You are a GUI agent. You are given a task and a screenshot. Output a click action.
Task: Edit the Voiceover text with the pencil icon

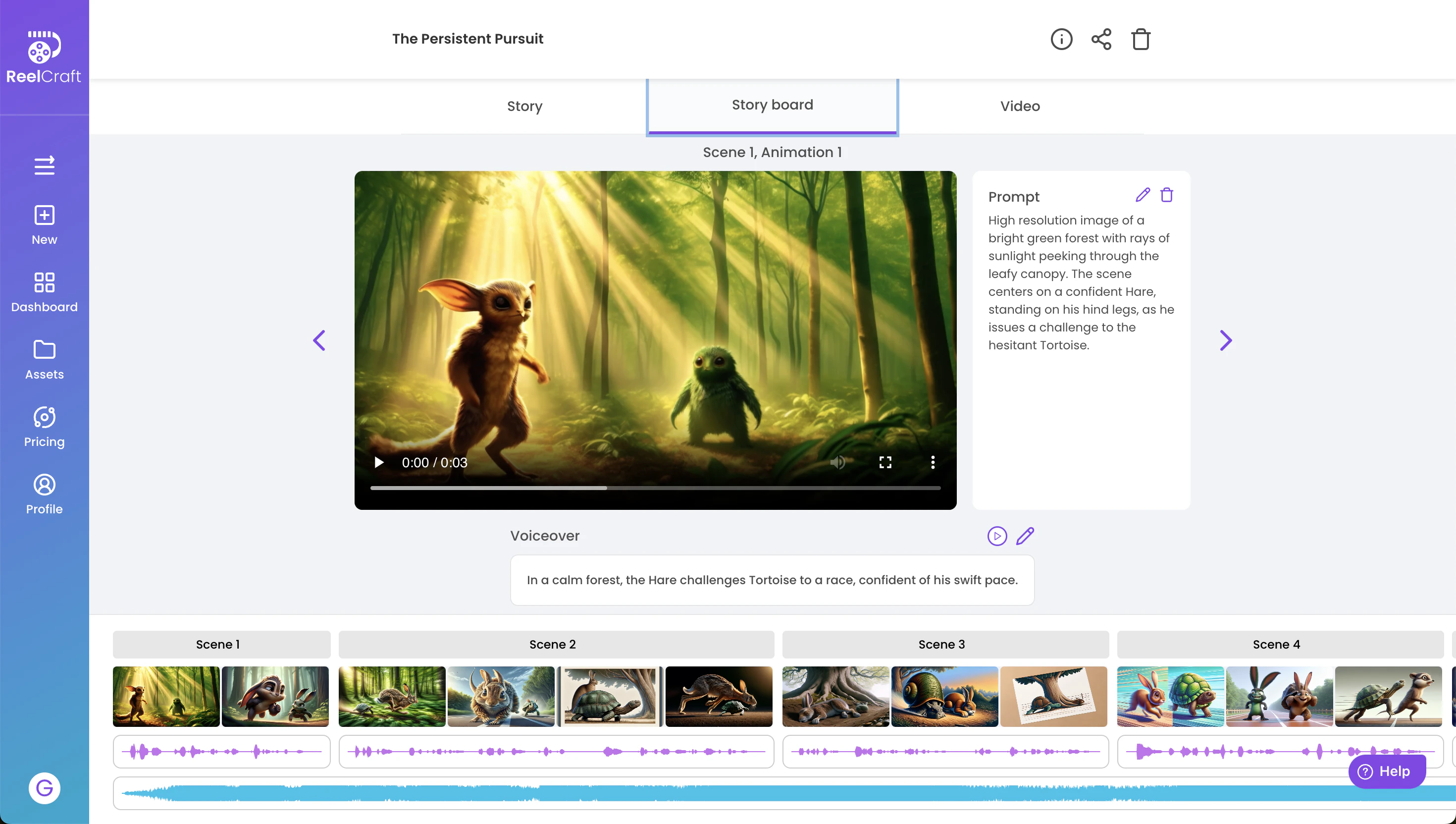(1026, 536)
